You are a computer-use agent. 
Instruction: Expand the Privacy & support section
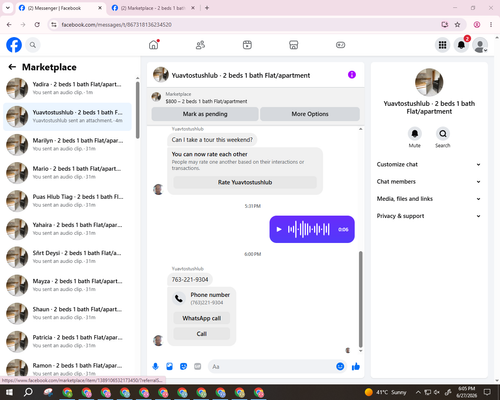(x=429, y=216)
